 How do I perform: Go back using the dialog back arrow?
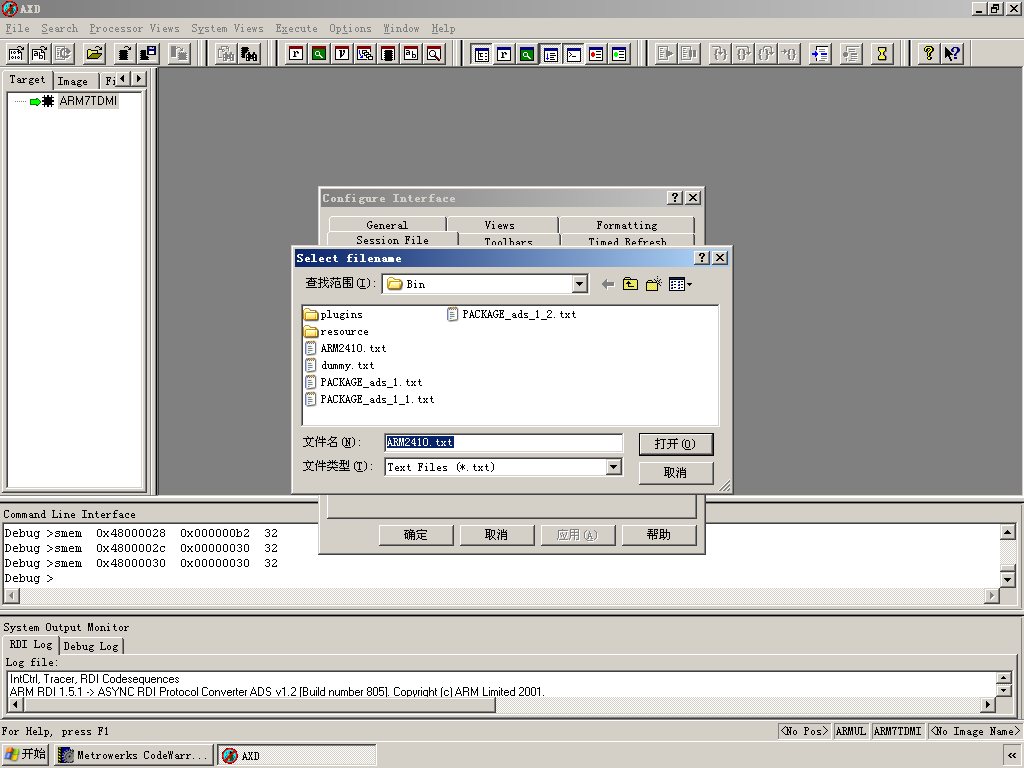(608, 284)
